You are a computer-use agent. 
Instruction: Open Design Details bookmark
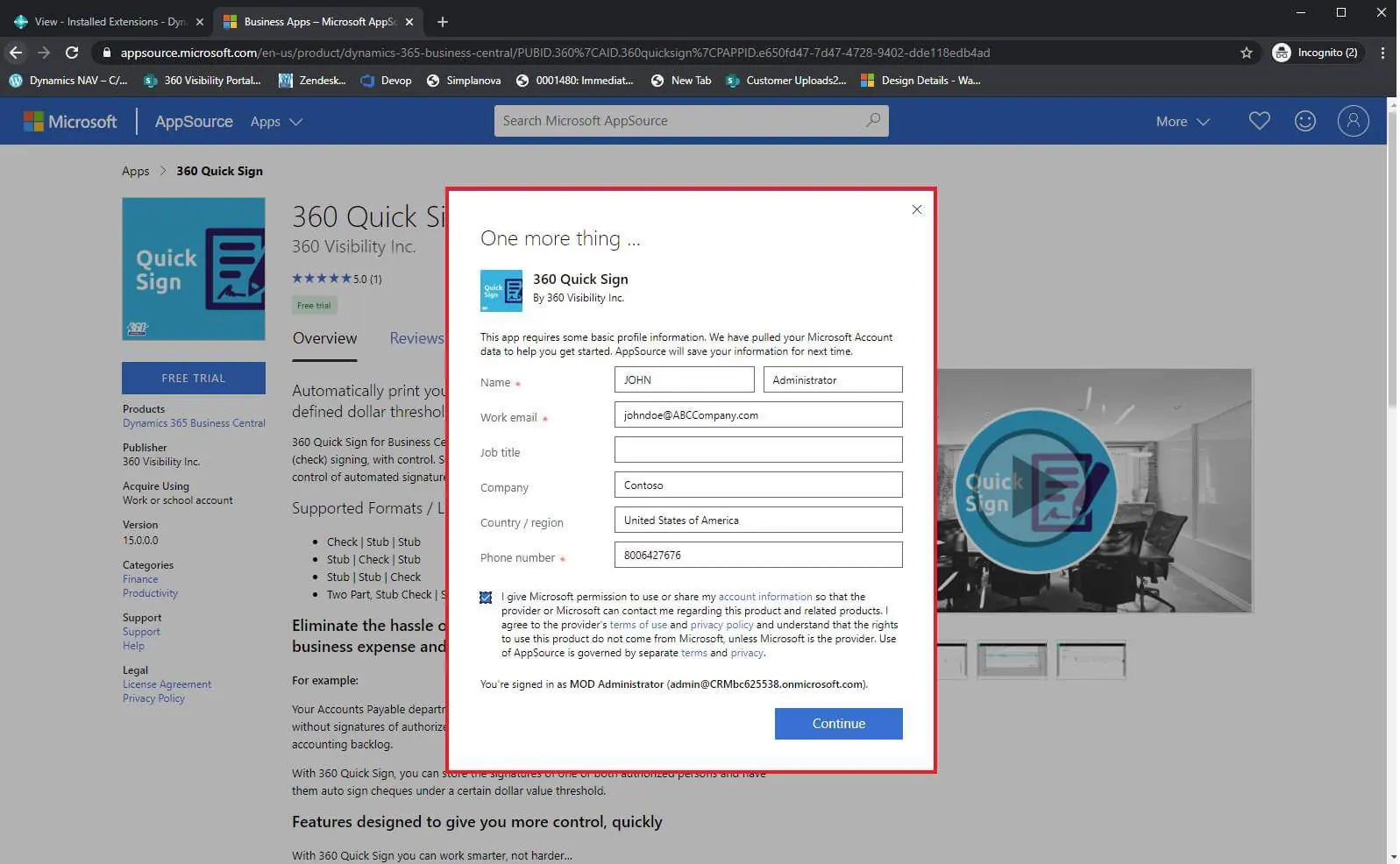(x=920, y=81)
